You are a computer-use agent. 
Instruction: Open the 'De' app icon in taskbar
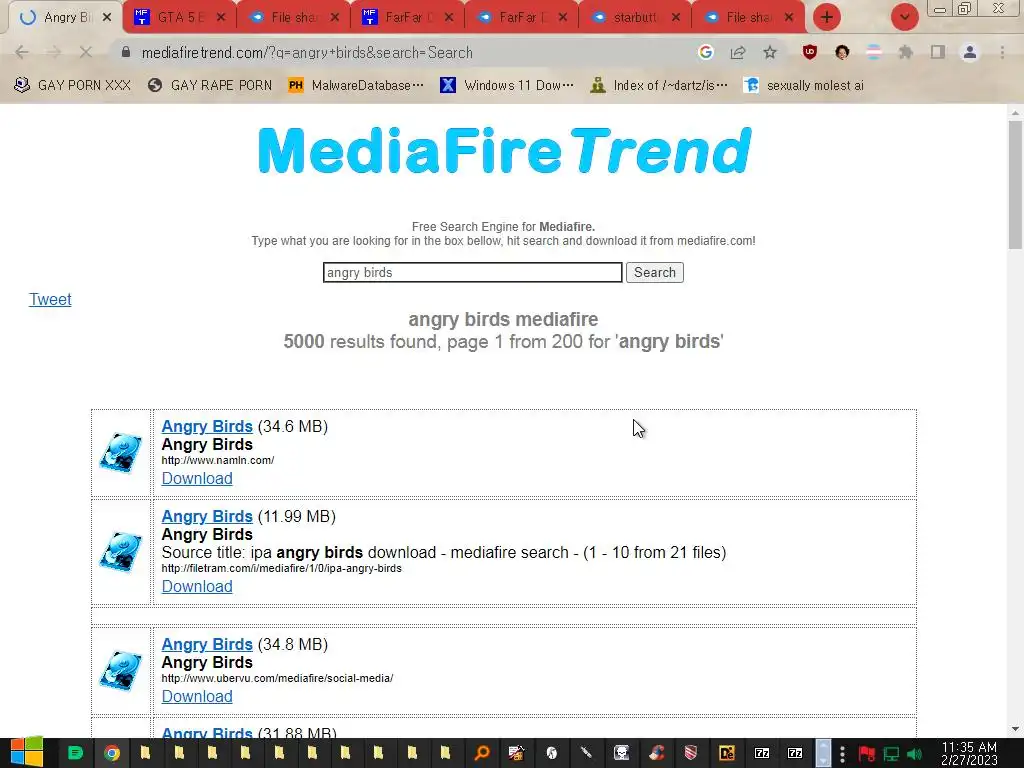[x=726, y=753]
